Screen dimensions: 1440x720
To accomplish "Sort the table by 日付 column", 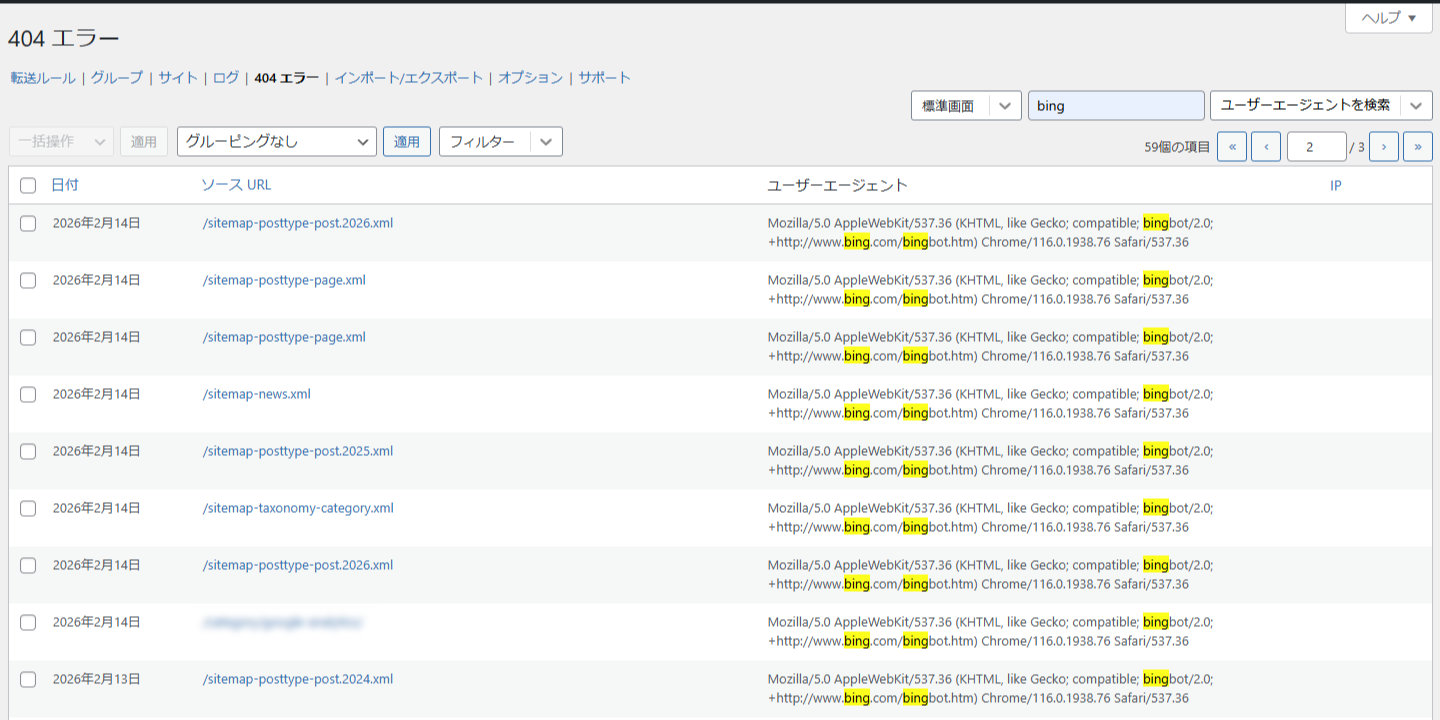I will [65, 185].
